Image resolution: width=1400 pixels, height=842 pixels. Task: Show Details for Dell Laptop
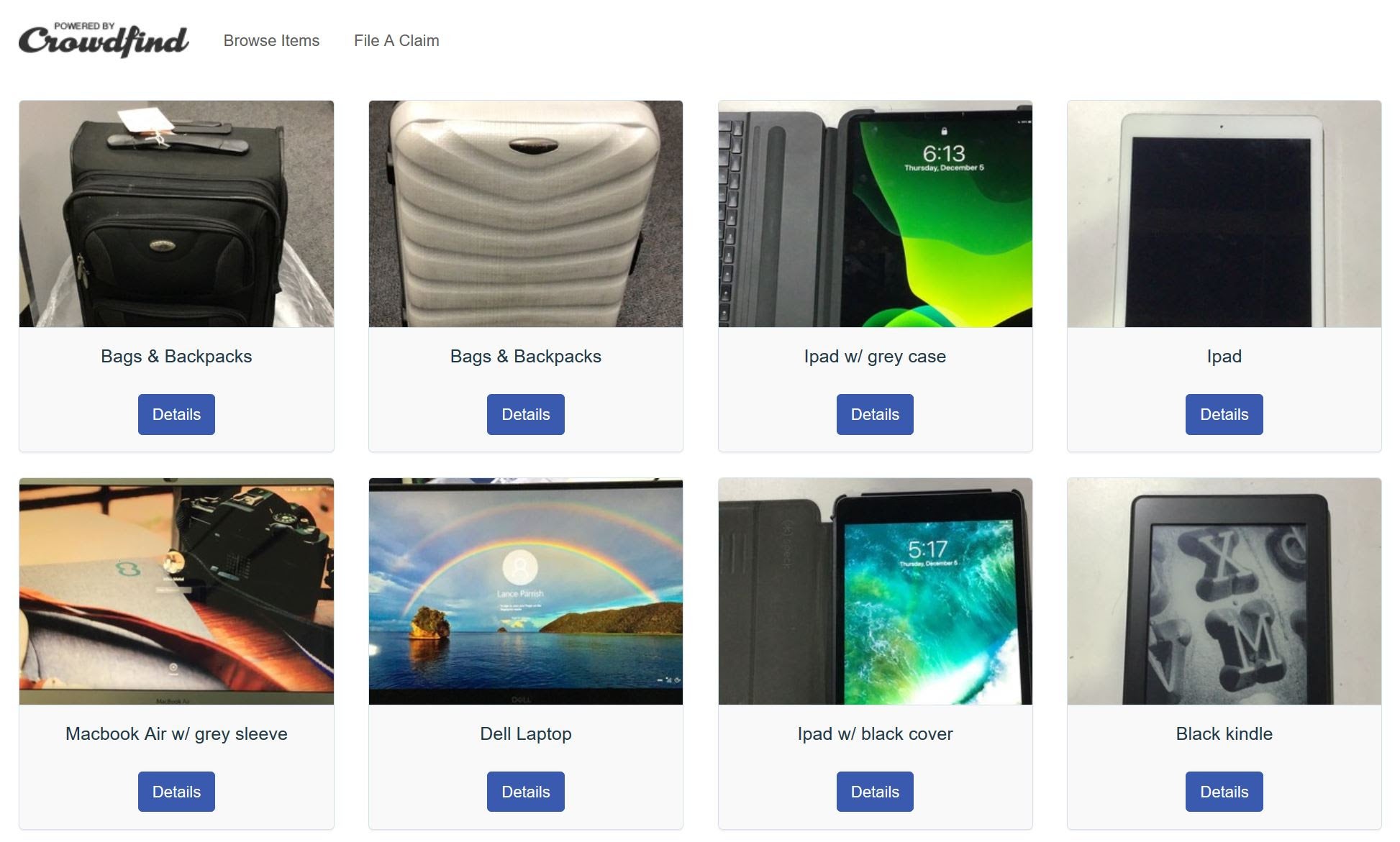[x=526, y=792]
